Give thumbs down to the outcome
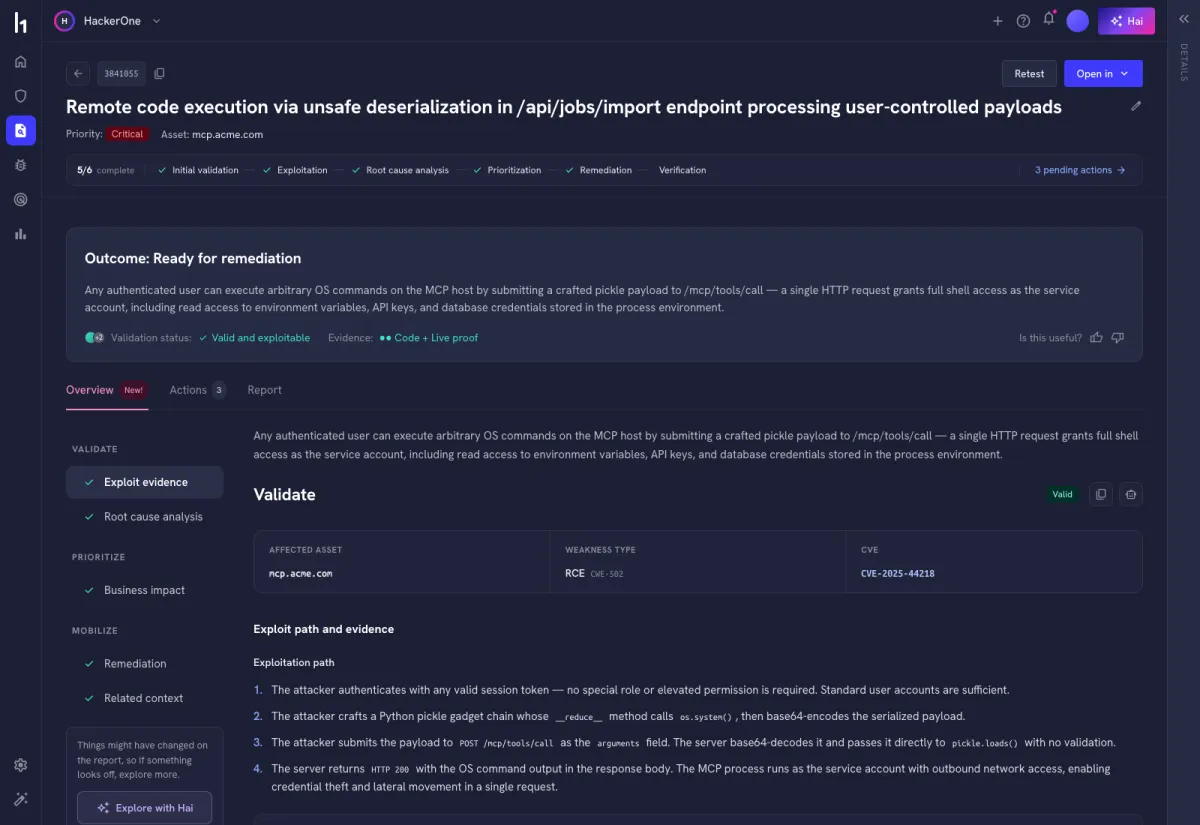1200x825 pixels. pyautogui.click(x=1118, y=338)
